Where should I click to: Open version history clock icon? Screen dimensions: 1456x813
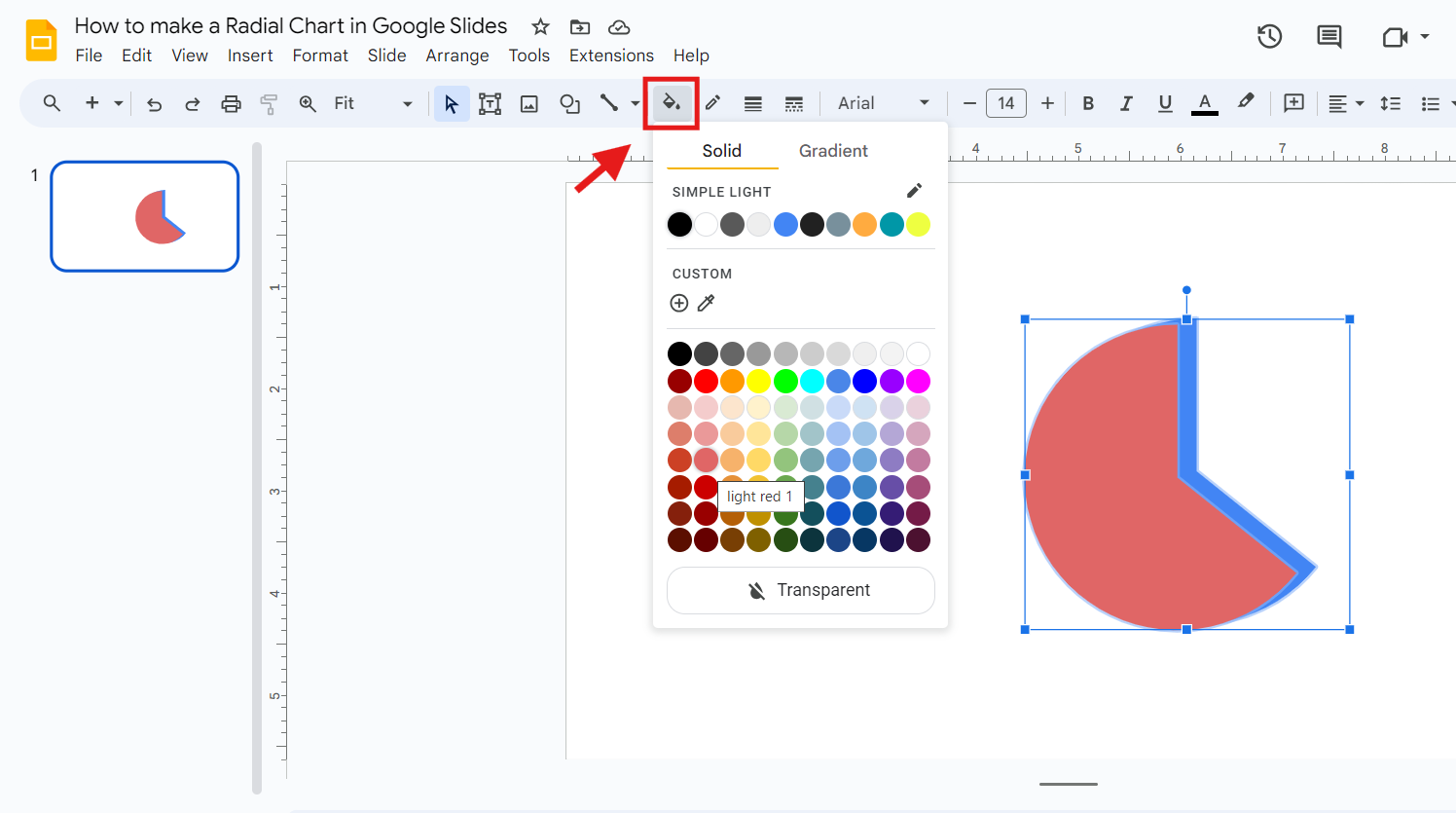[x=1269, y=37]
